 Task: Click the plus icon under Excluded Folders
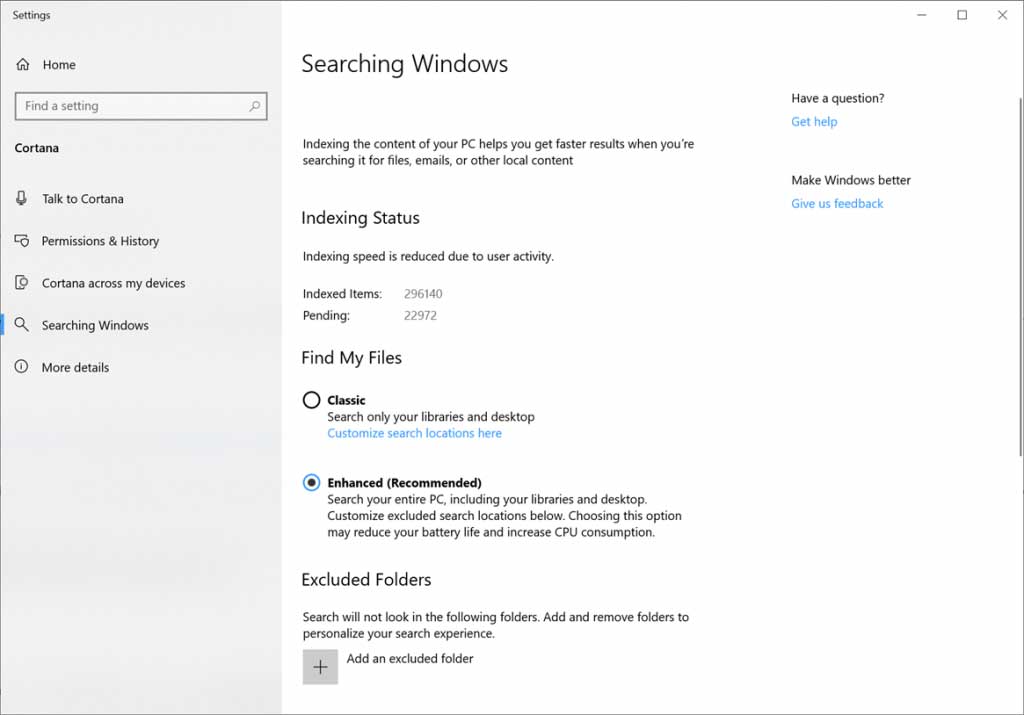tap(320, 666)
